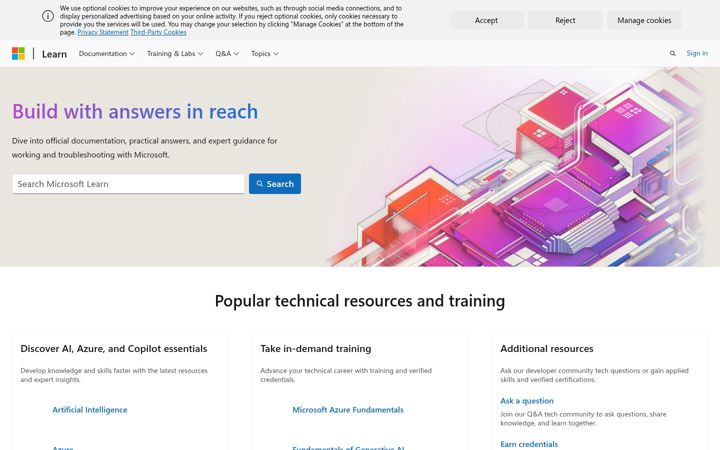Screen dimensions: 720x450
Task: Expand the Documentation menu
Action: [107, 54]
